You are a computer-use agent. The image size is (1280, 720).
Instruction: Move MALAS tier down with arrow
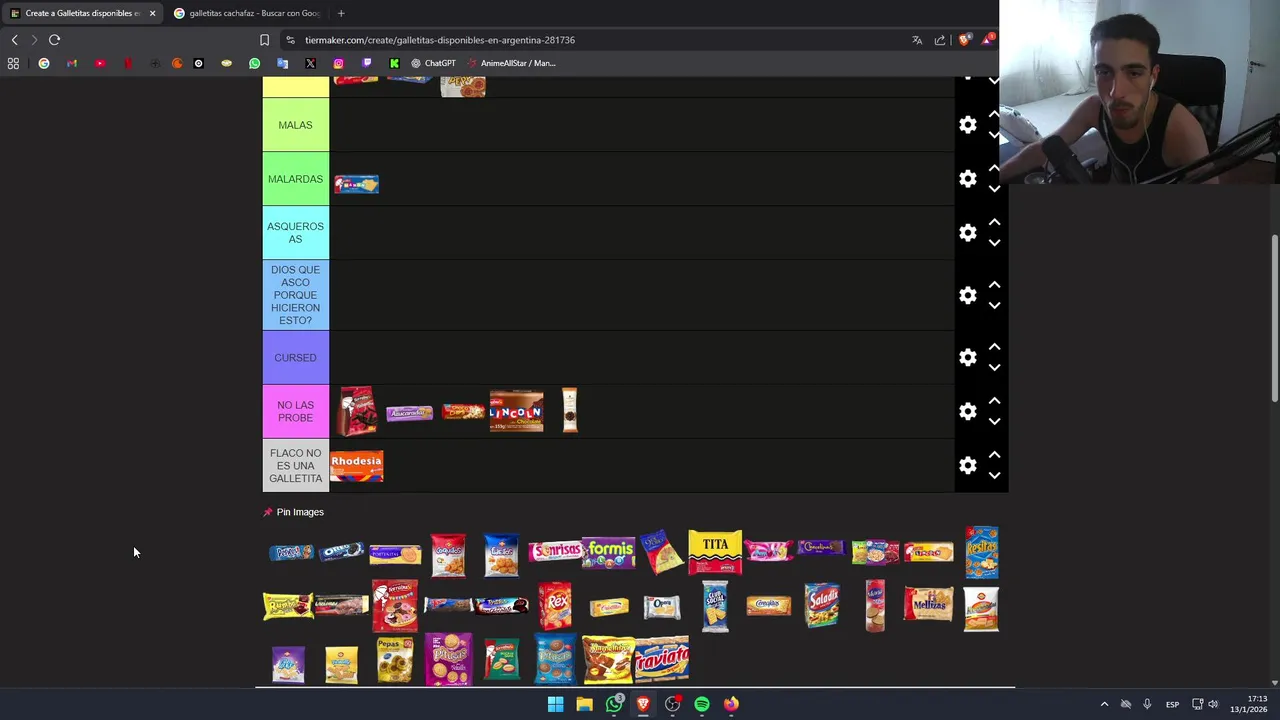(994, 135)
